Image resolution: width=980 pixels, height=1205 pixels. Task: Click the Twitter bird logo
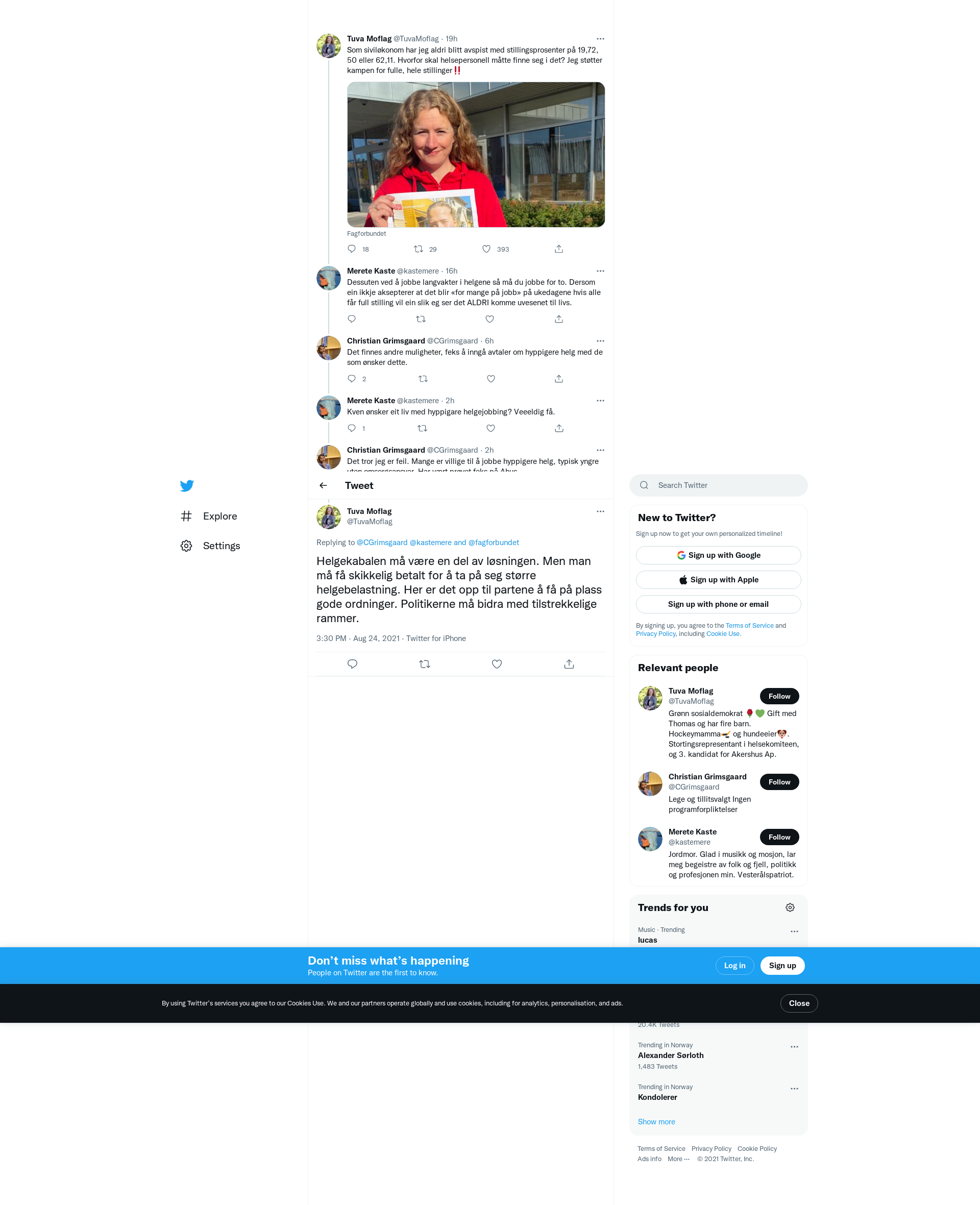point(187,485)
